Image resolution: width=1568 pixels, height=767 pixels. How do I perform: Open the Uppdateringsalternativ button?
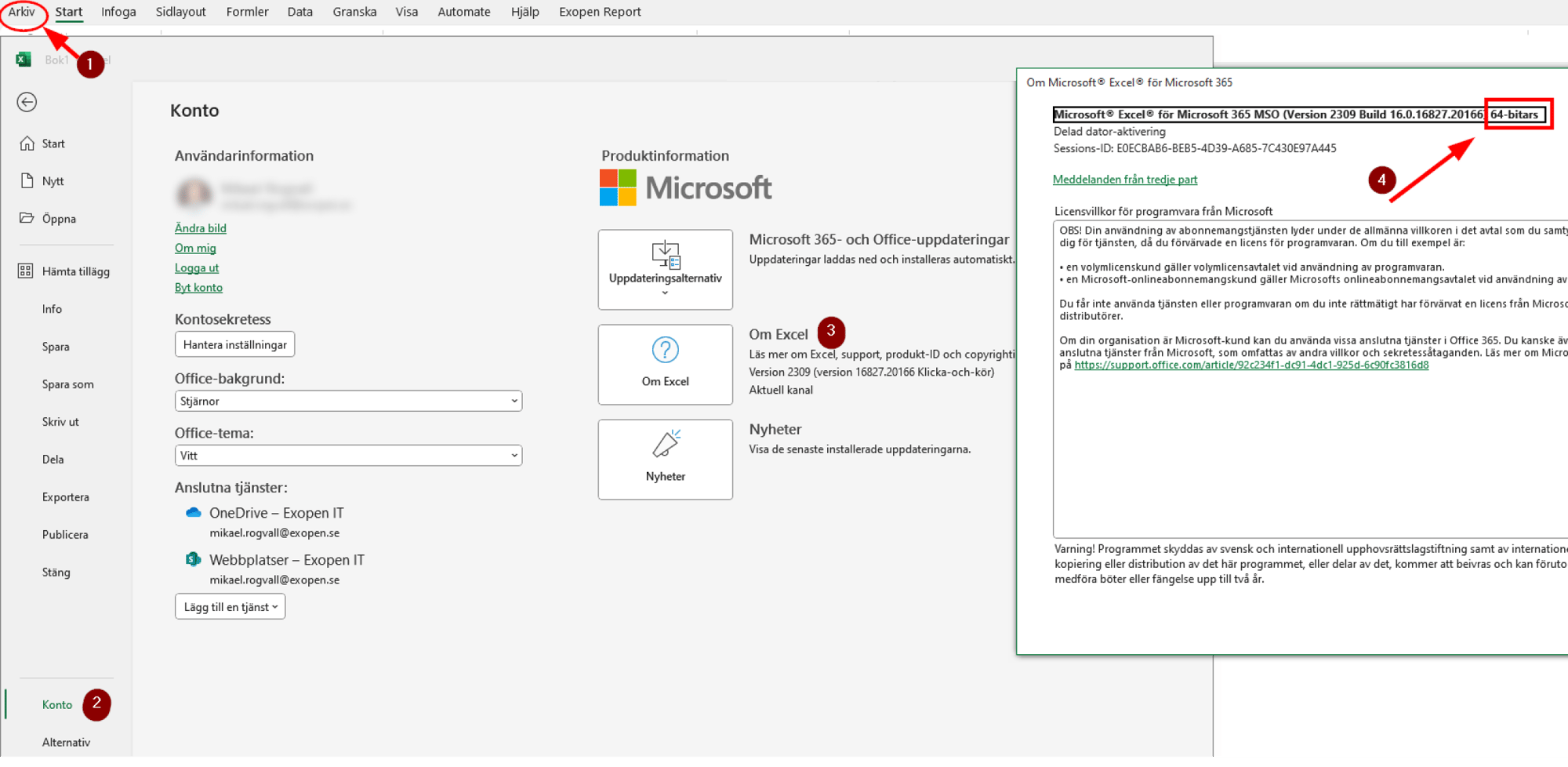[666, 270]
